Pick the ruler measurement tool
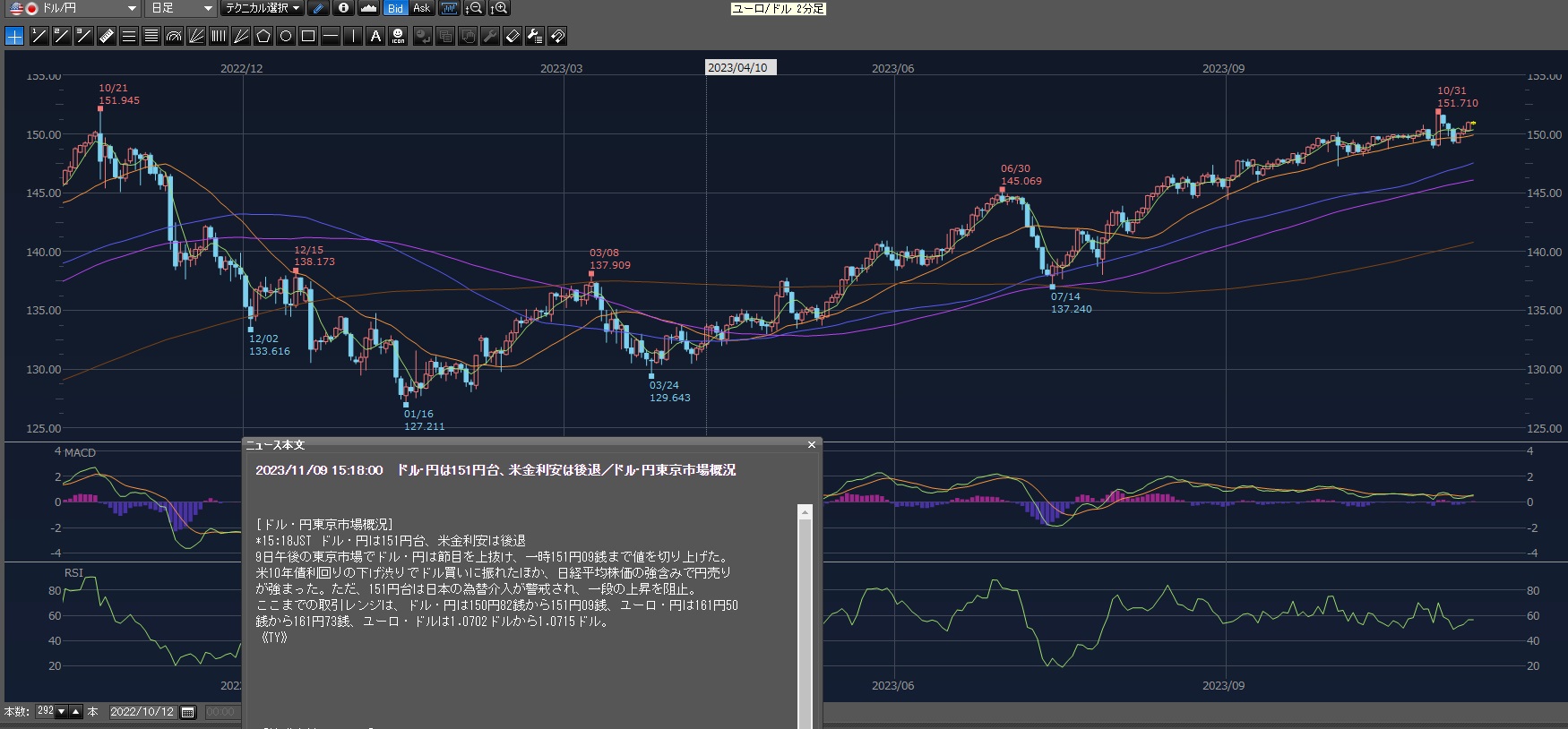The width and height of the screenshot is (1568, 729). [107, 36]
